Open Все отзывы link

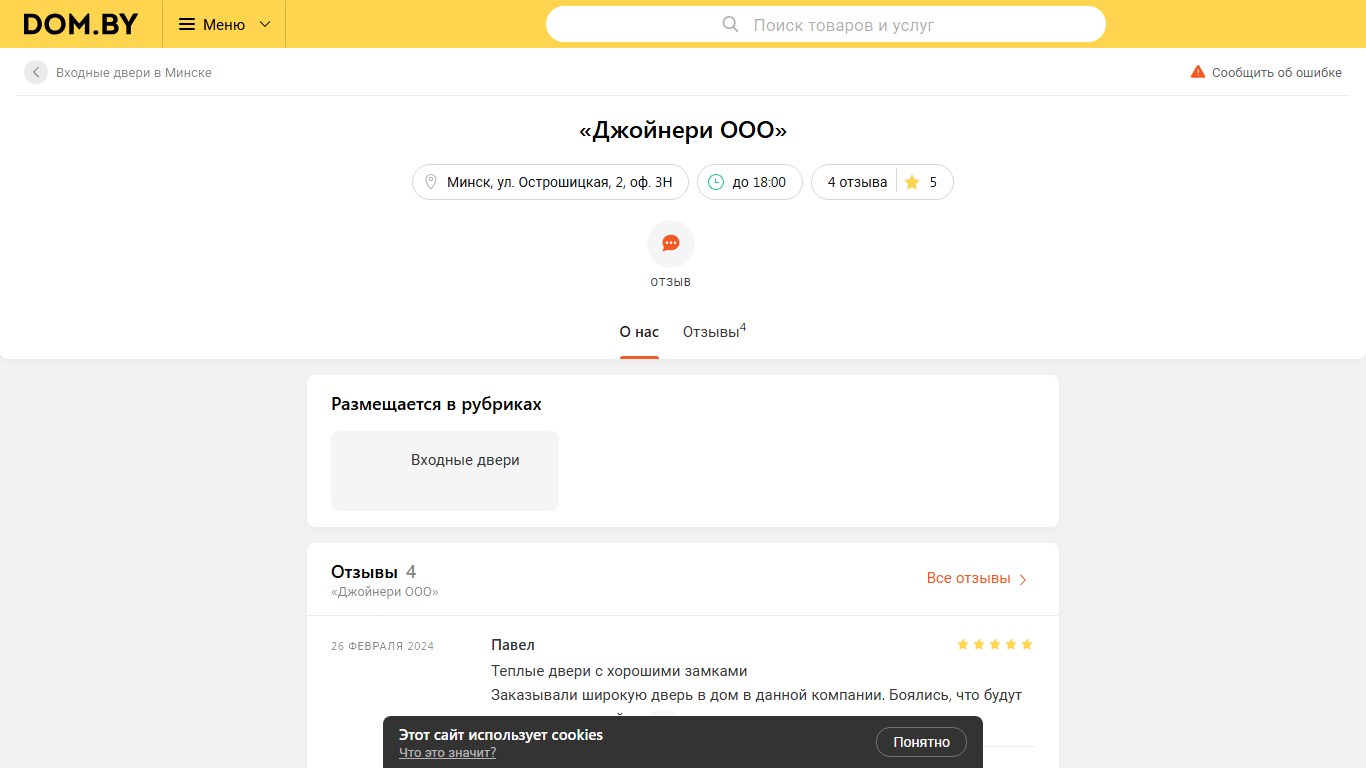968,578
